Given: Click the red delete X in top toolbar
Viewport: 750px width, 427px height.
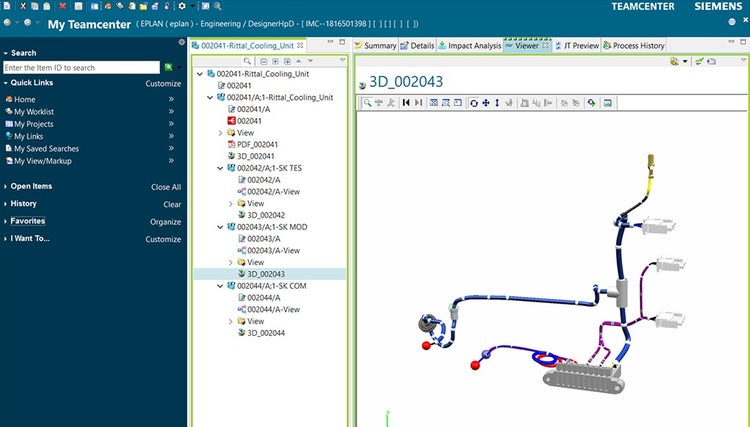Looking at the screenshot, I should click(63, 6).
